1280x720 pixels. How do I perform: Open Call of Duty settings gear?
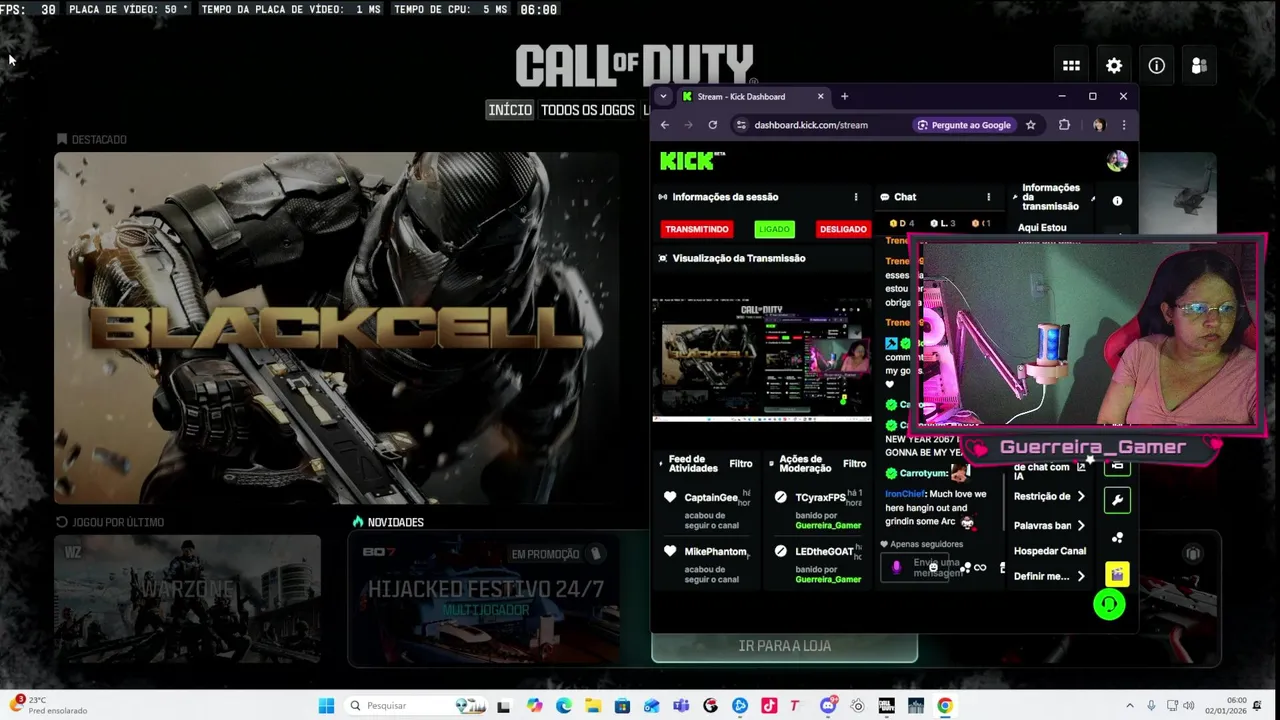pos(1114,66)
